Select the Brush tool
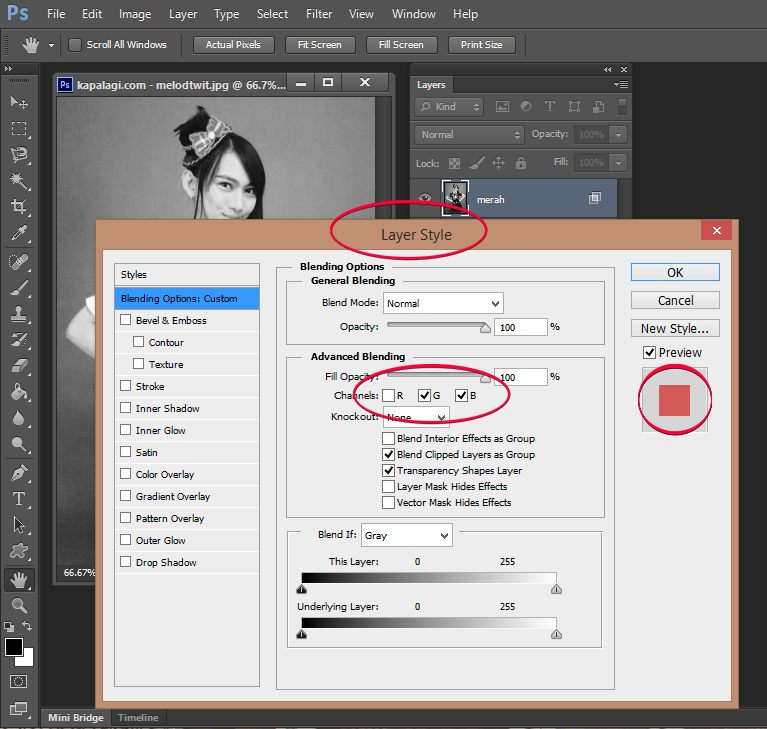 [x=19, y=288]
